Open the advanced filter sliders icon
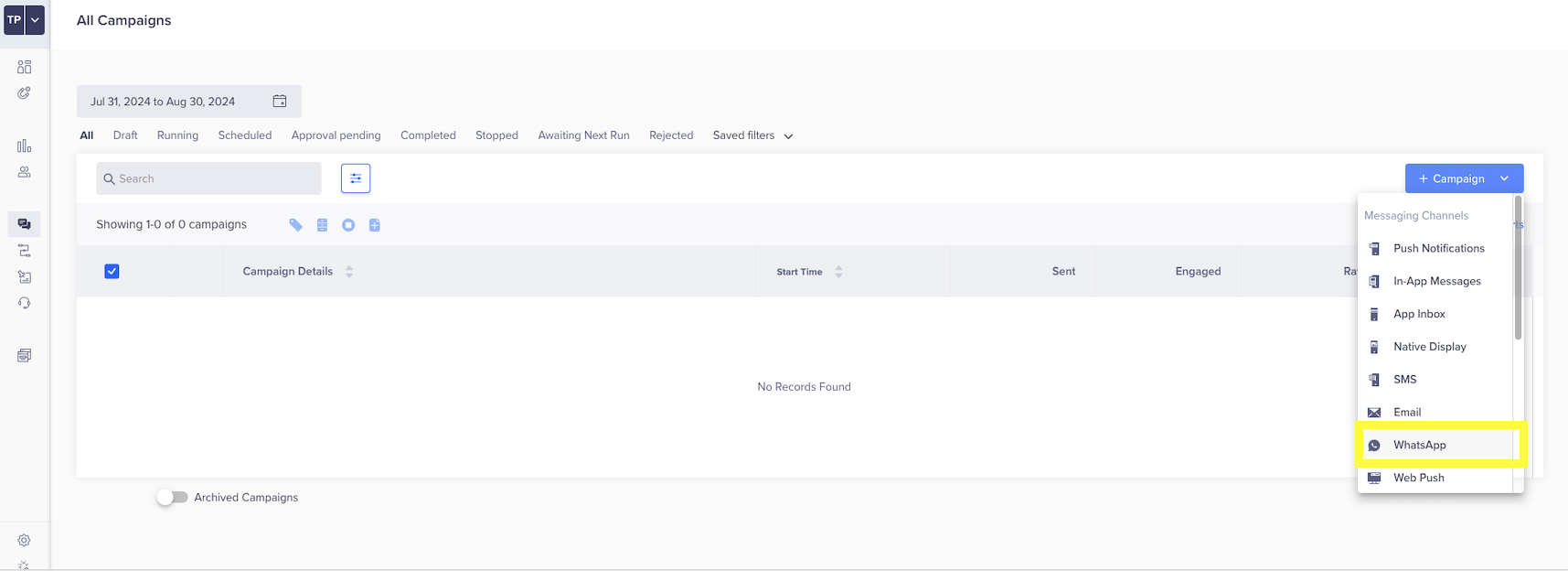This screenshot has height=571, width=1568. pos(356,178)
